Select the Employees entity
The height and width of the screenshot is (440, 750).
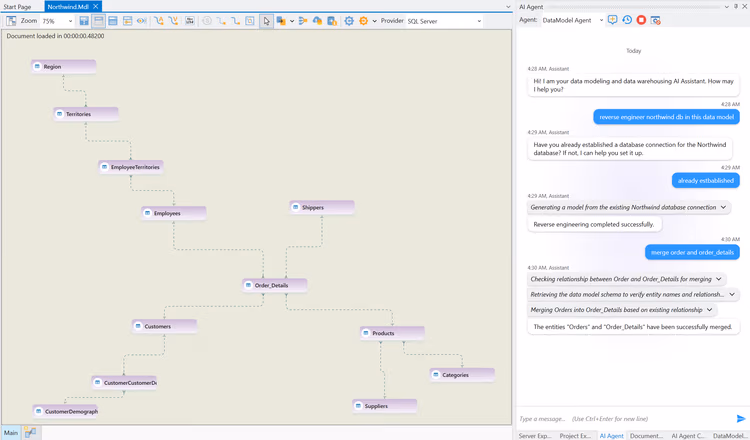click(174, 213)
